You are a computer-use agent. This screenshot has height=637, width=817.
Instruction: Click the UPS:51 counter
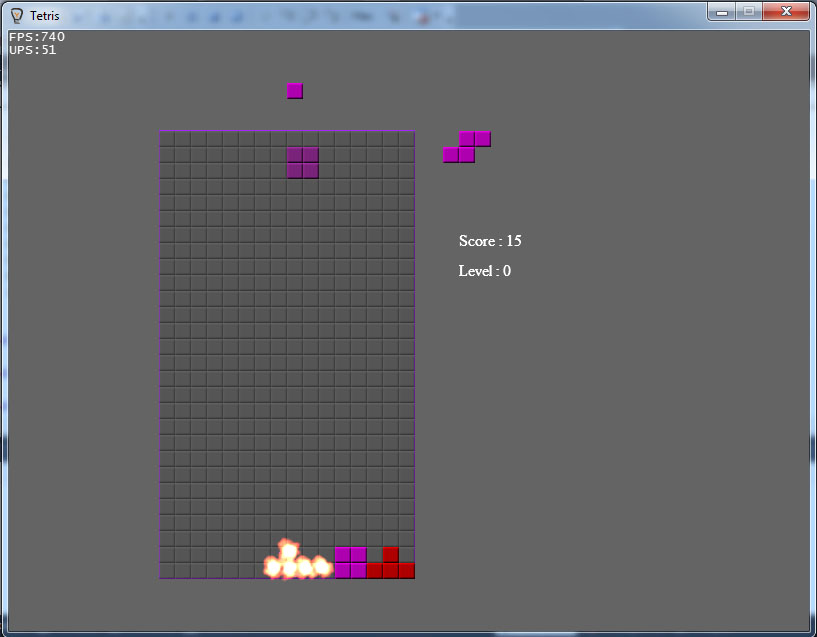point(32,49)
